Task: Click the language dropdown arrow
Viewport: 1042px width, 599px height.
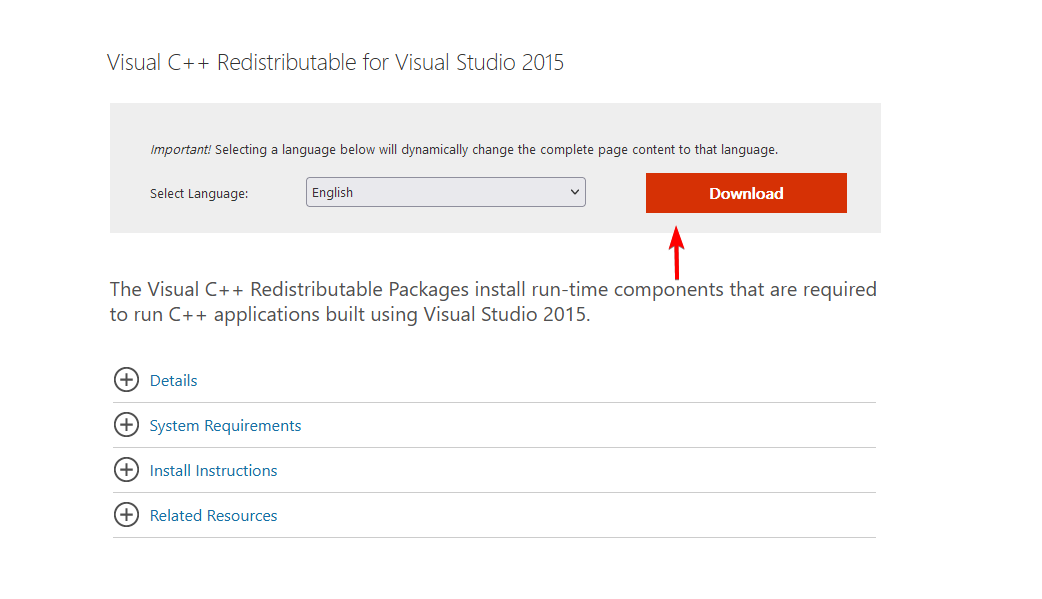Action: point(574,191)
